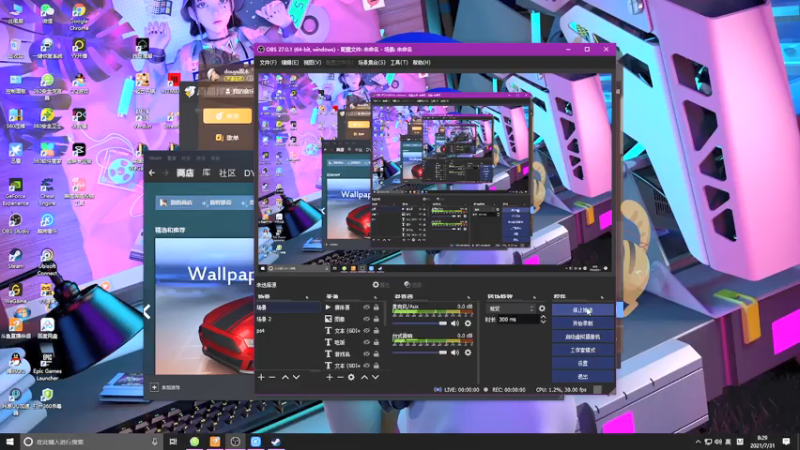Open the 帮助(H) menu in OBS
The height and width of the screenshot is (450, 800).
[421, 63]
